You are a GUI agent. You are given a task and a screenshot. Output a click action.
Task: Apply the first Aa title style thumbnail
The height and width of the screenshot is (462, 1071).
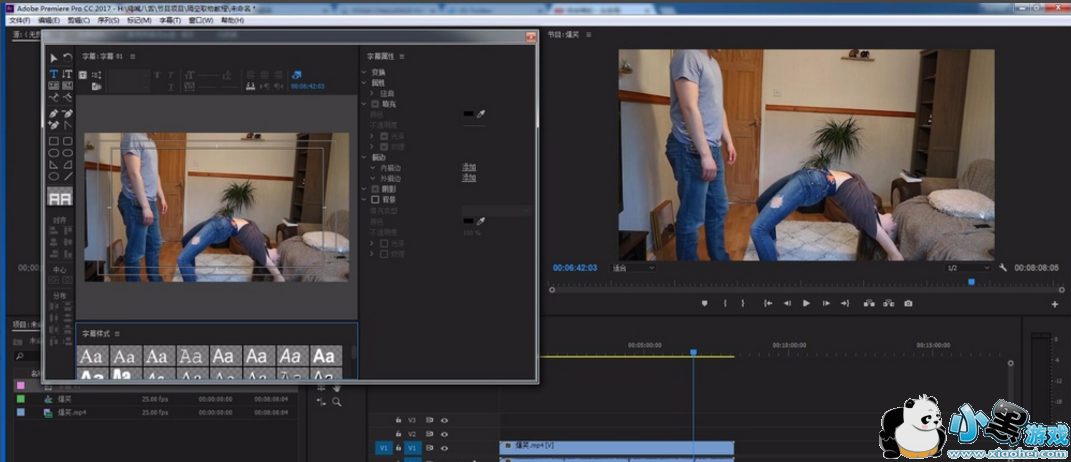[91, 356]
